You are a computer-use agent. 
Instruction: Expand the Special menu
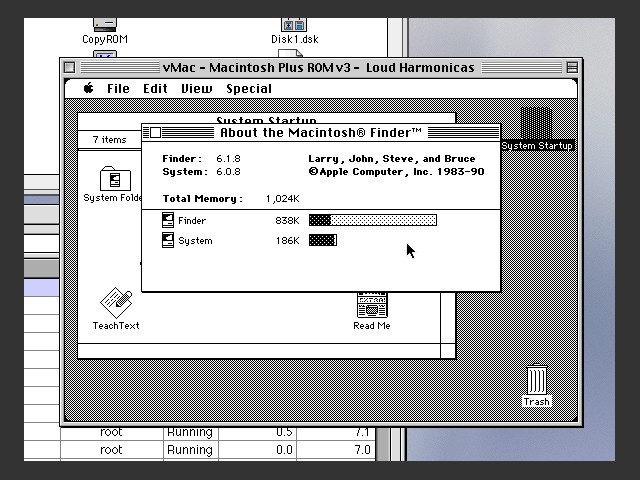coord(248,88)
